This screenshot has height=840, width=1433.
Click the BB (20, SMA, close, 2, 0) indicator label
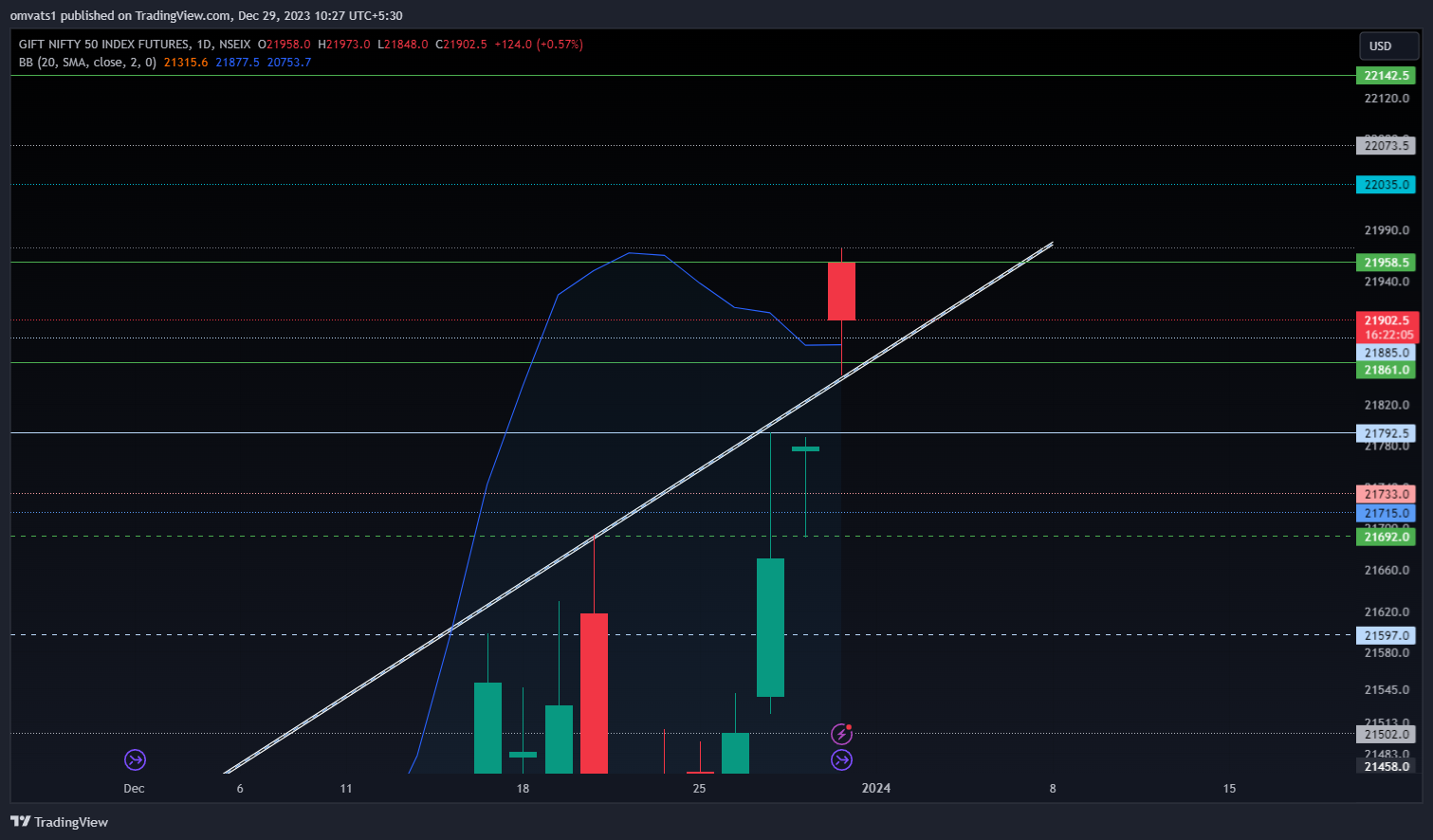coord(87,63)
